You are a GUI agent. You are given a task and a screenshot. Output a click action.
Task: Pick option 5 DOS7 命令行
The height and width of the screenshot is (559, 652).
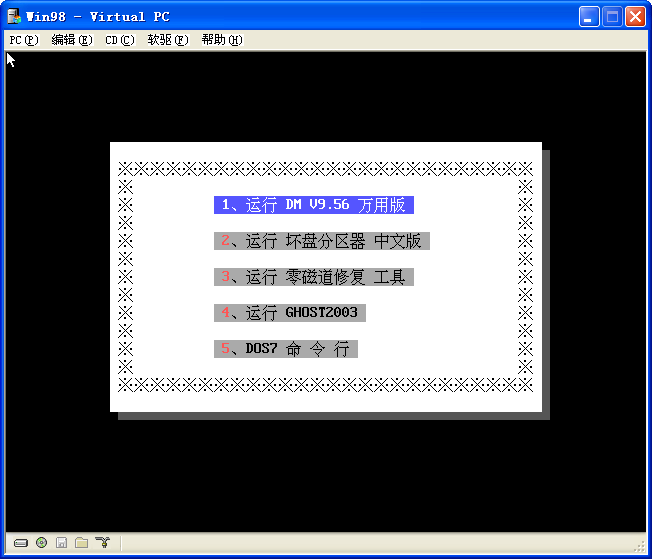click(286, 349)
